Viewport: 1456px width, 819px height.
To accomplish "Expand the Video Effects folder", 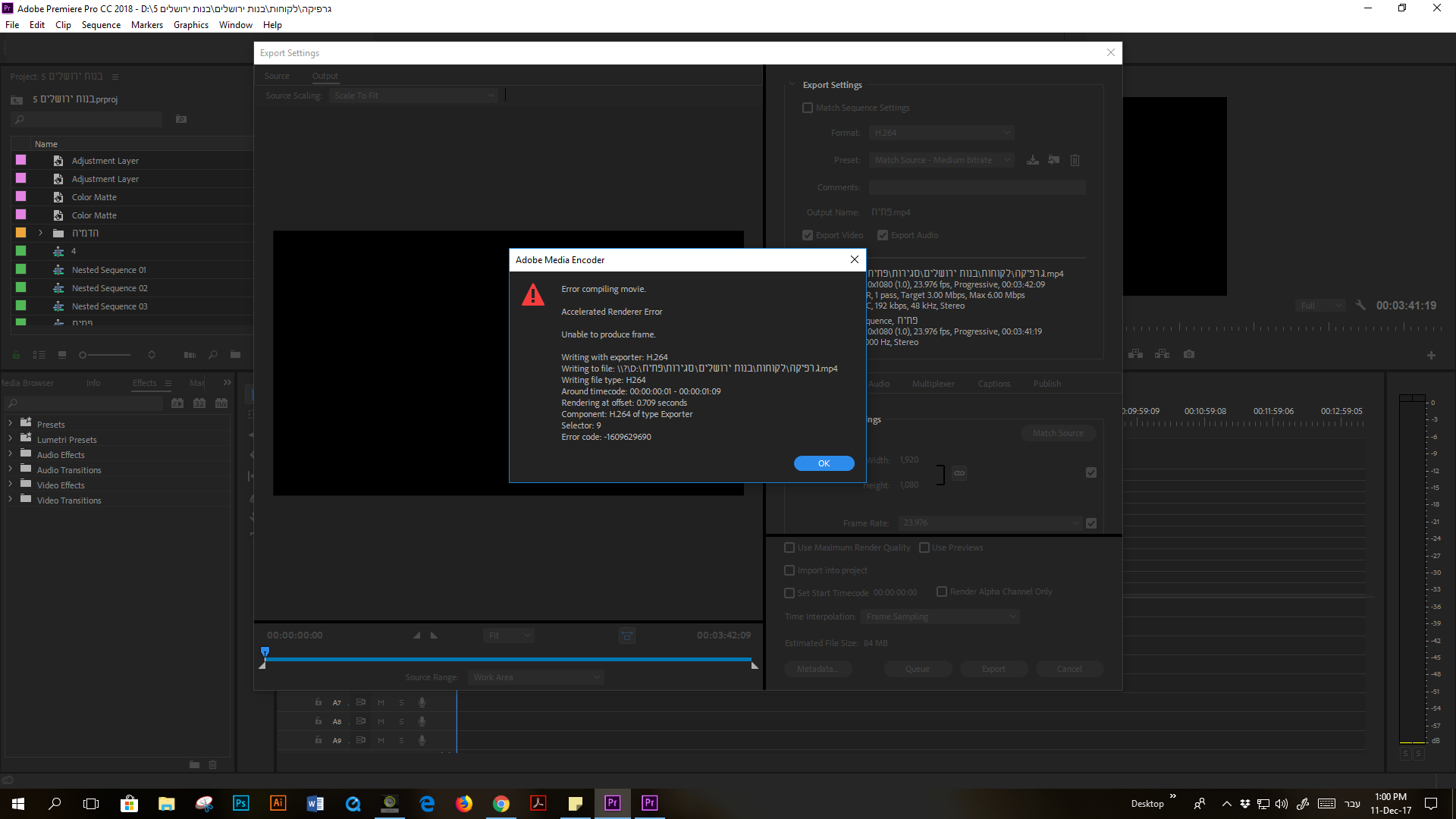I will coord(10,485).
